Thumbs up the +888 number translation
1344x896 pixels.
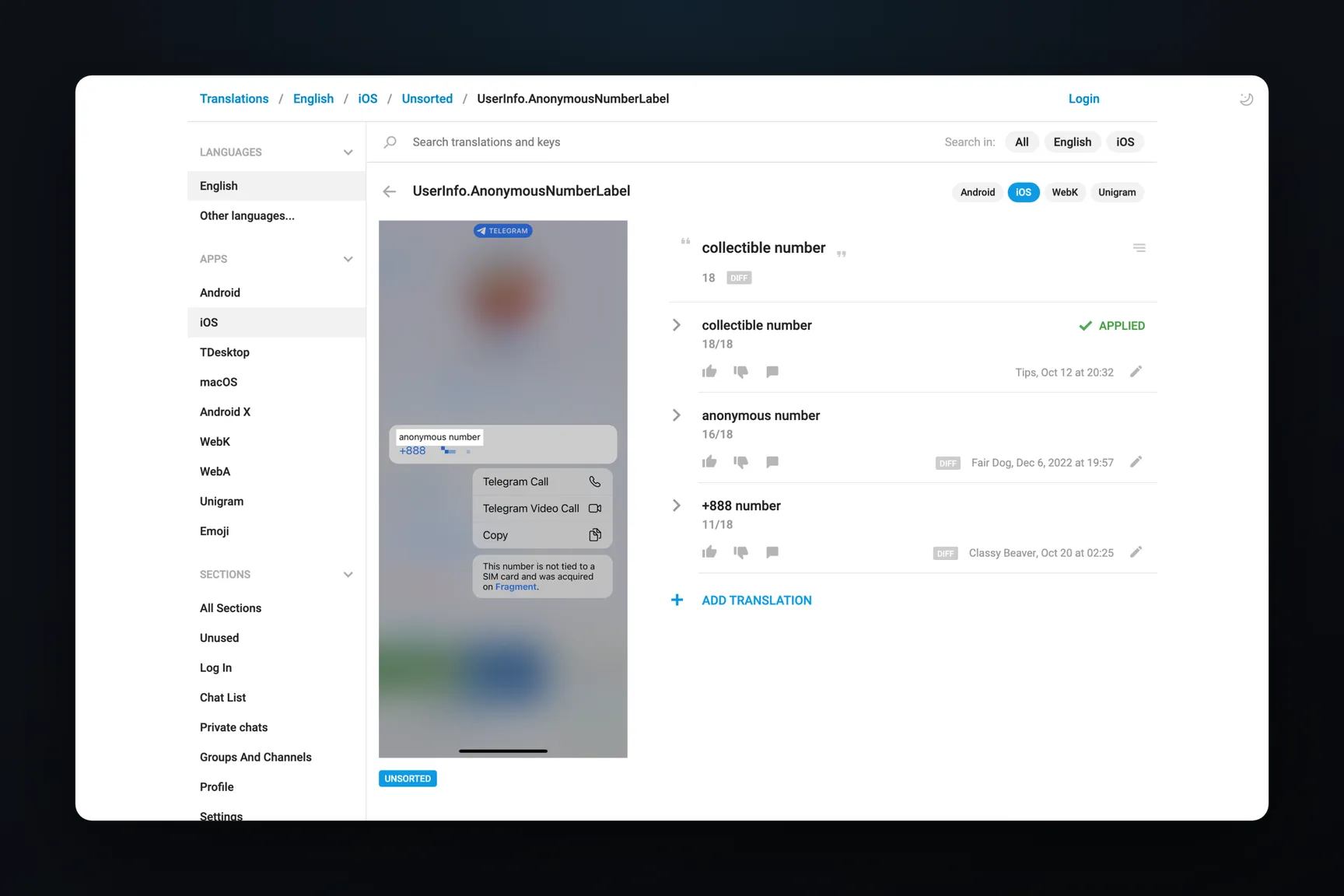pyautogui.click(x=709, y=552)
